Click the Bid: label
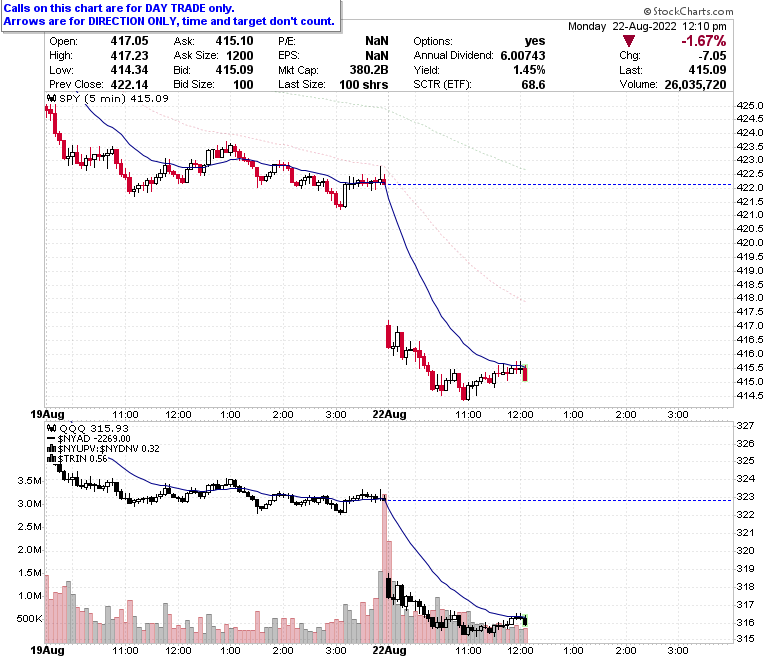 (x=183, y=70)
